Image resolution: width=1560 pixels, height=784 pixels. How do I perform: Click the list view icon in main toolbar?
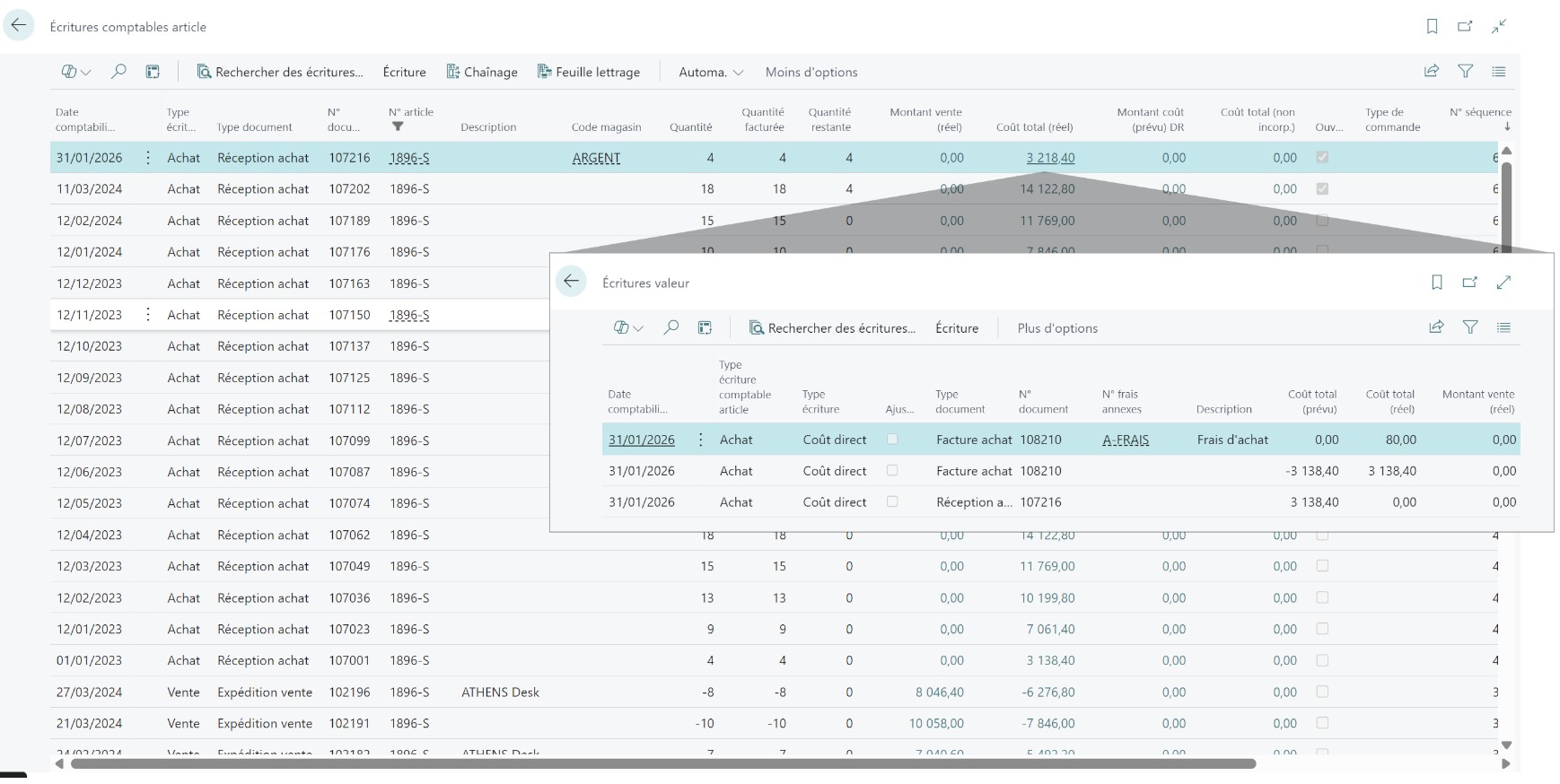click(x=1499, y=72)
